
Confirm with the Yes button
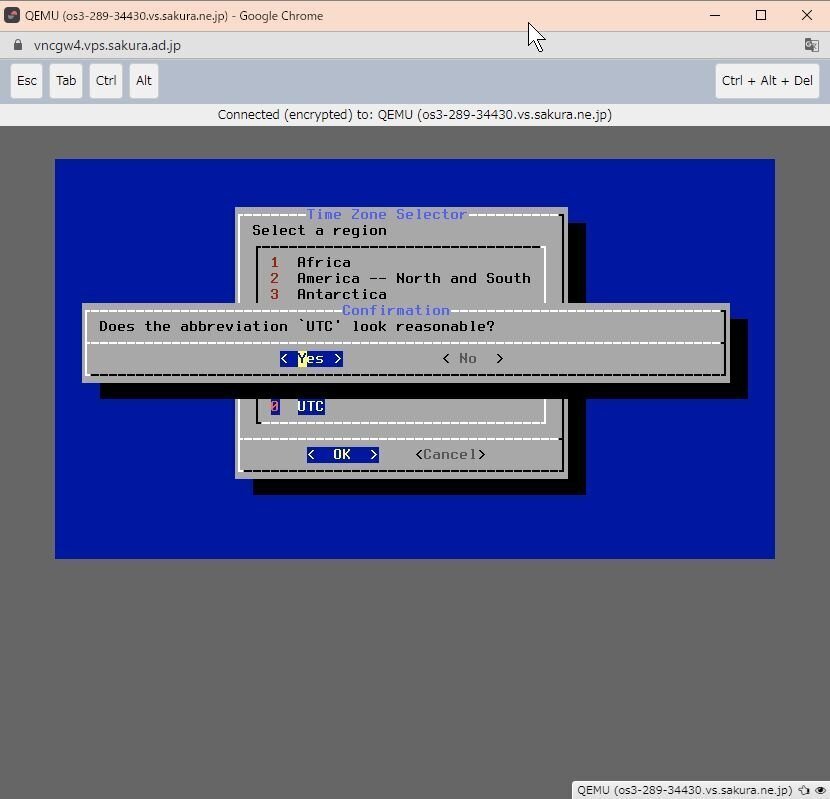[x=311, y=359]
